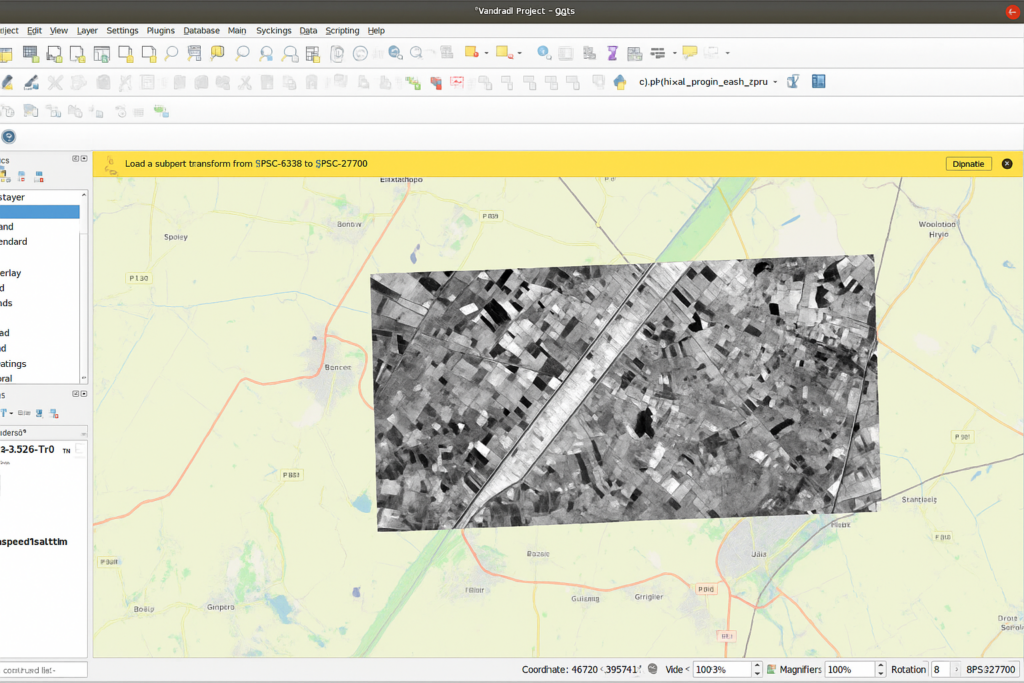Click the calculator icon in toolbar

[634, 54]
